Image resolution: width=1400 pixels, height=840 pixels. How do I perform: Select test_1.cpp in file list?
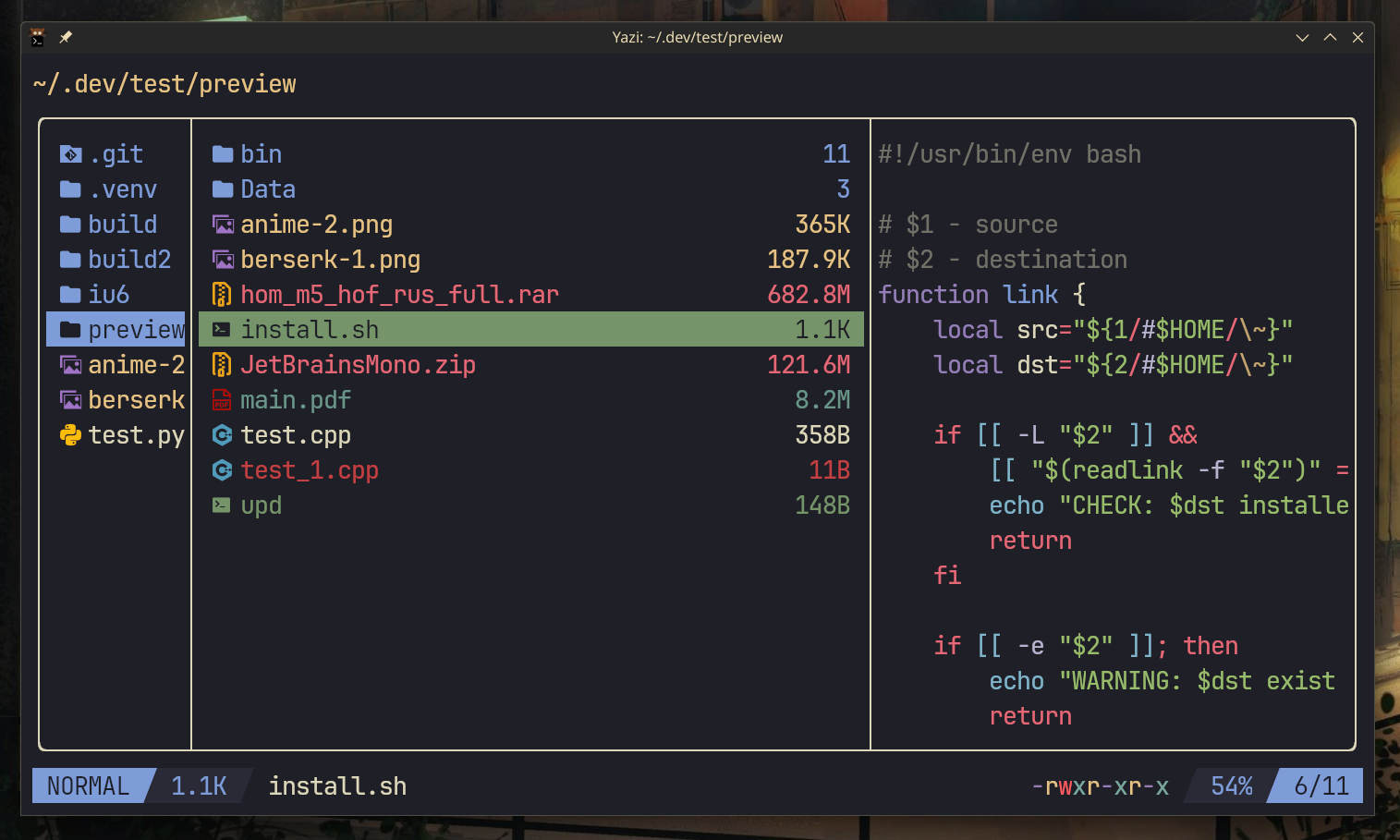[x=310, y=470]
